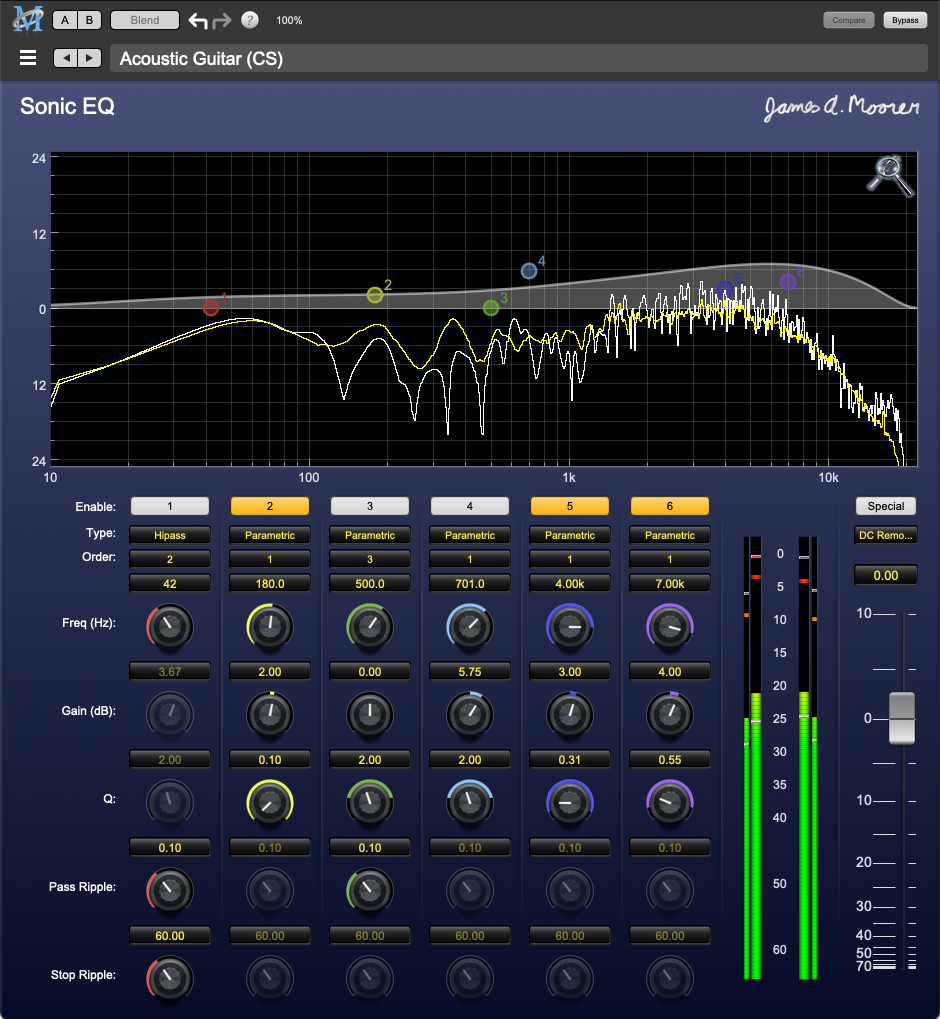Go to previous preset arrow

pyautogui.click(x=66, y=58)
